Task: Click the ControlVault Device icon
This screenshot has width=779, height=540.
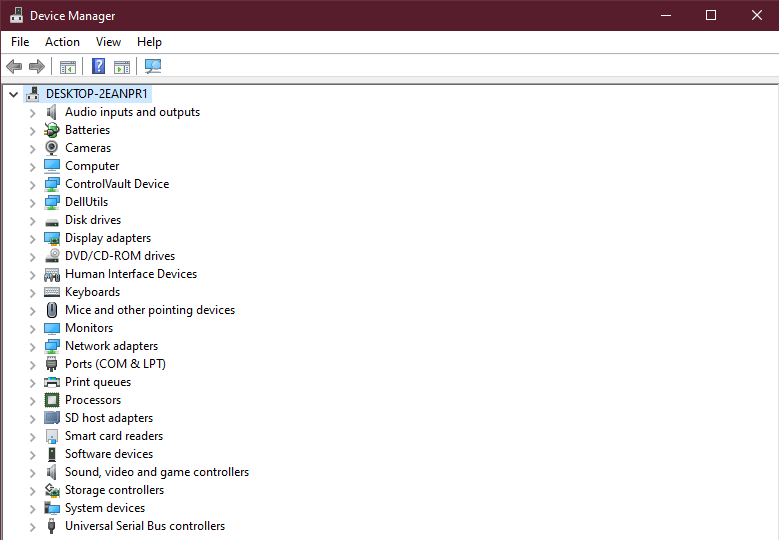Action: [x=52, y=184]
